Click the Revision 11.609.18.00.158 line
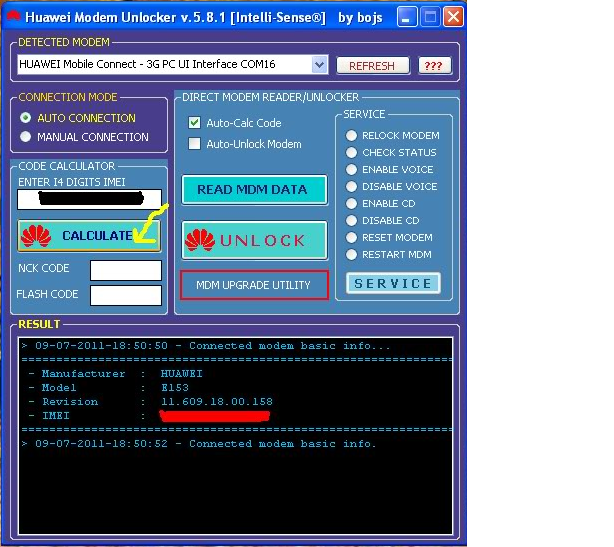 (x=151, y=402)
